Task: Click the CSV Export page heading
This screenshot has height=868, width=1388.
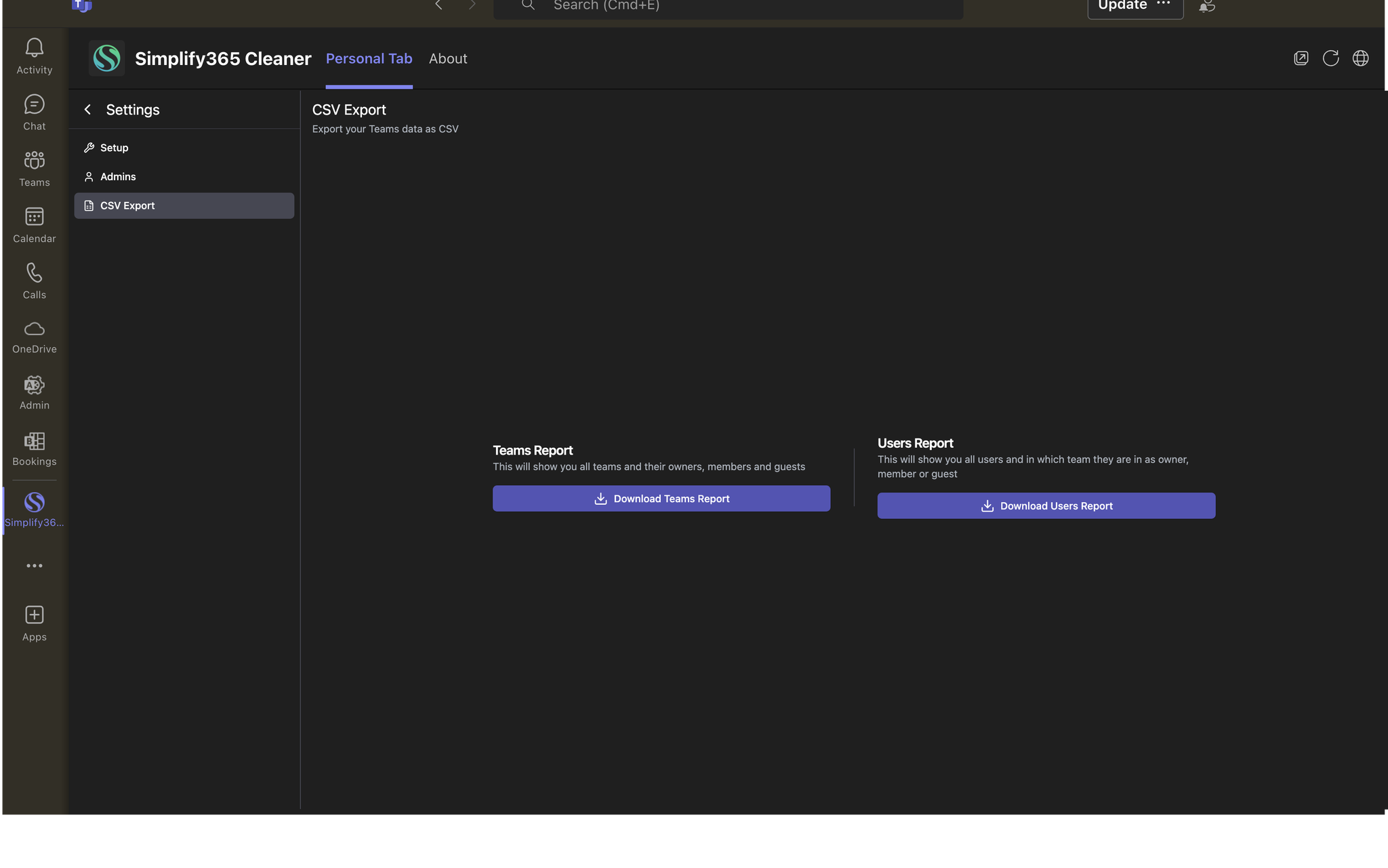Action: (x=349, y=110)
